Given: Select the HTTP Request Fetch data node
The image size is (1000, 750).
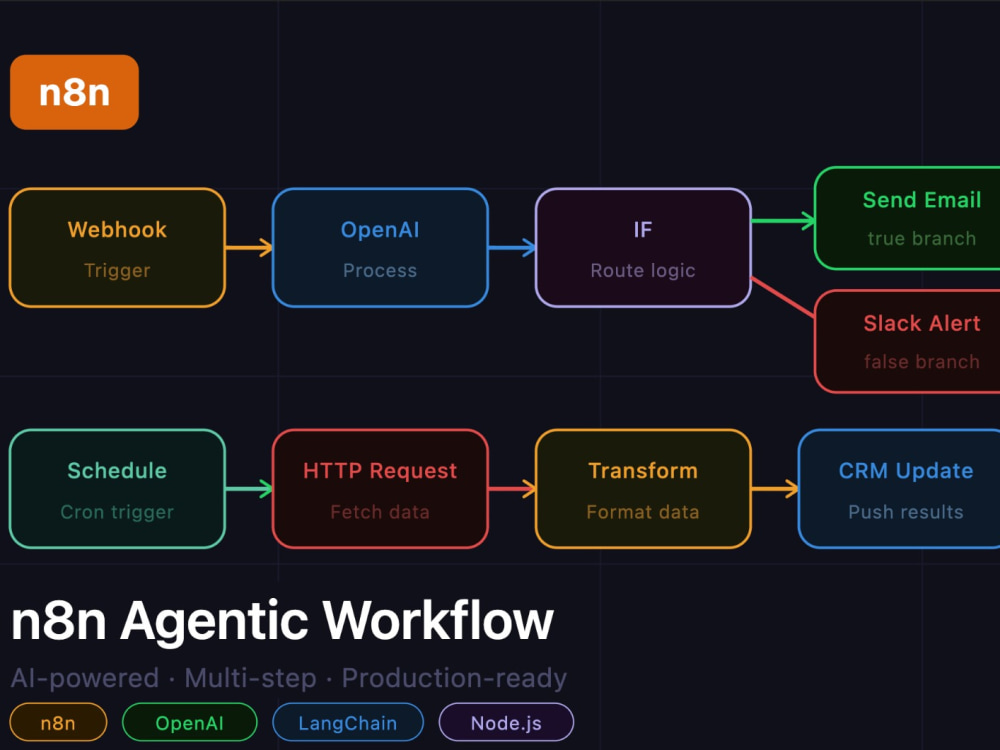Looking at the screenshot, I should click(x=380, y=489).
